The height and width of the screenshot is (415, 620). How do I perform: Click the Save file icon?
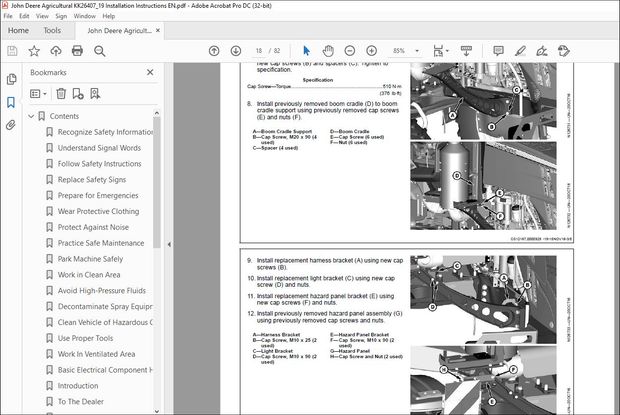click(12, 51)
